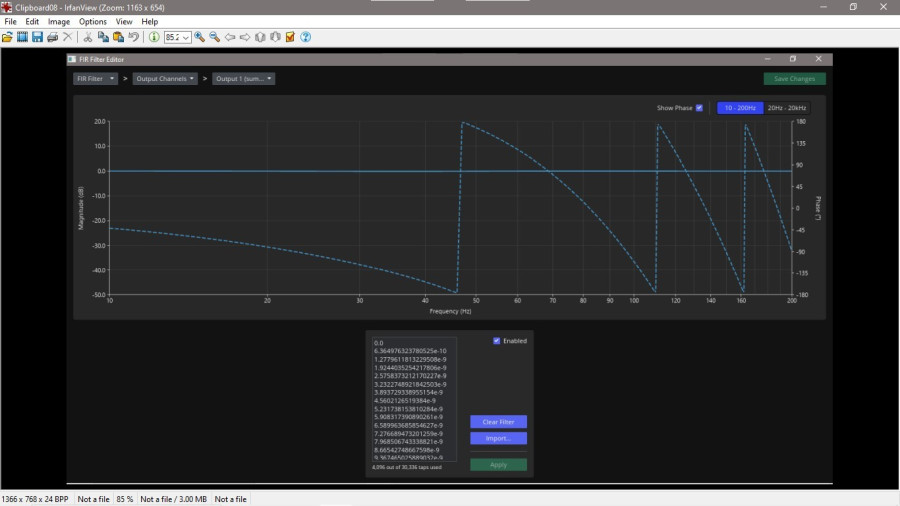Open the Help menu
Viewport: 900px width, 506px height.
click(149, 22)
